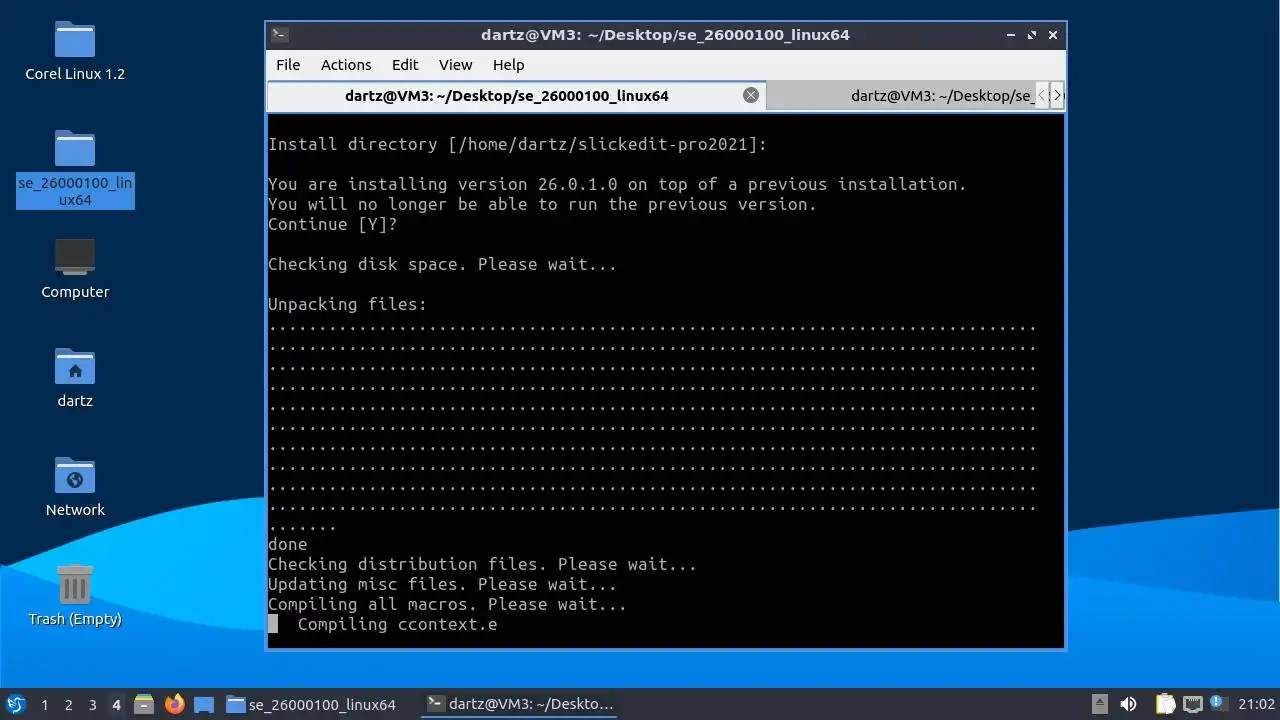This screenshot has width=1280, height=720.
Task: Select the first dartz@VM3 terminal tab
Action: pos(517,96)
